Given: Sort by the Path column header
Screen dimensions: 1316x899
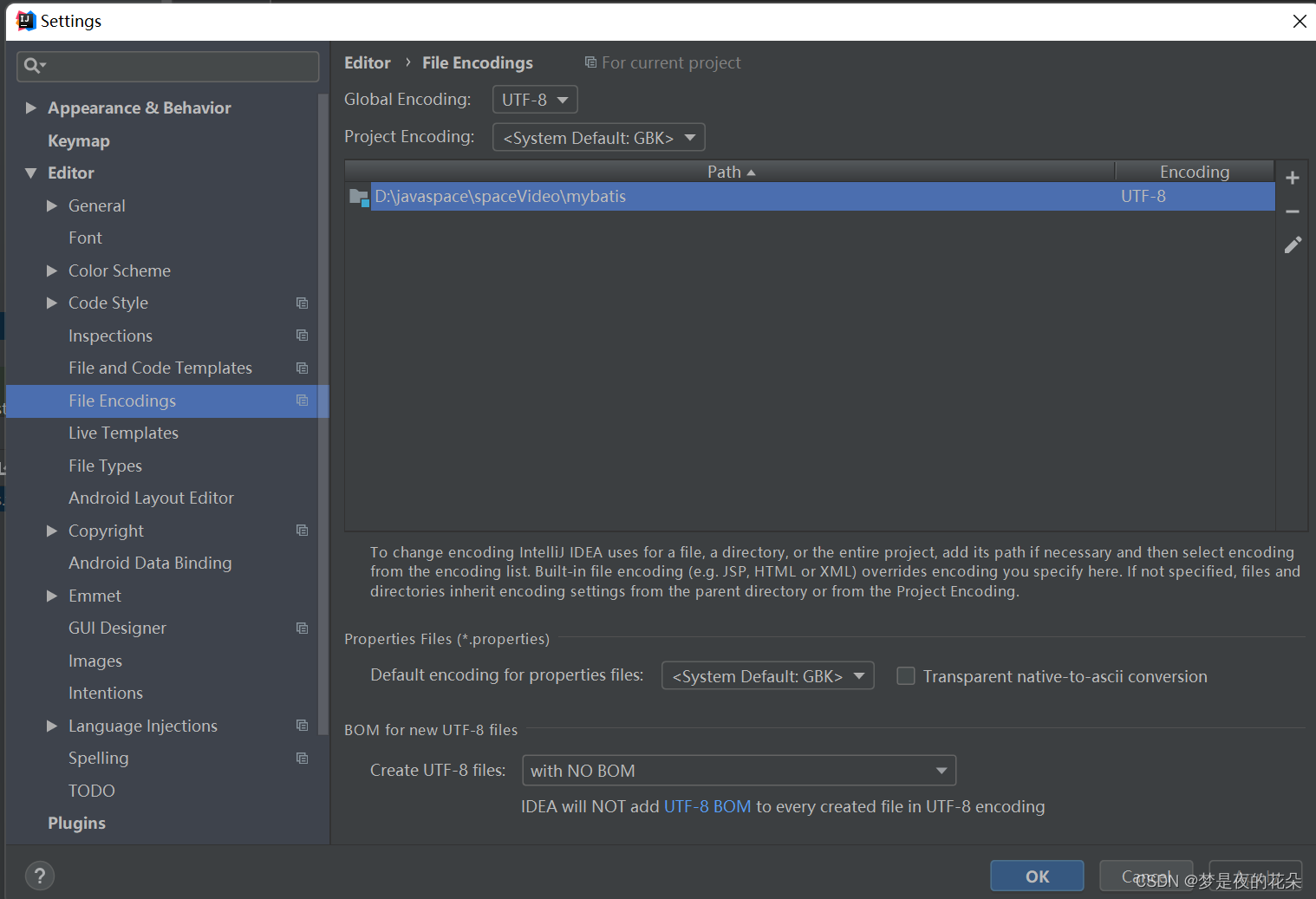Looking at the screenshot, I should [729, 172].
